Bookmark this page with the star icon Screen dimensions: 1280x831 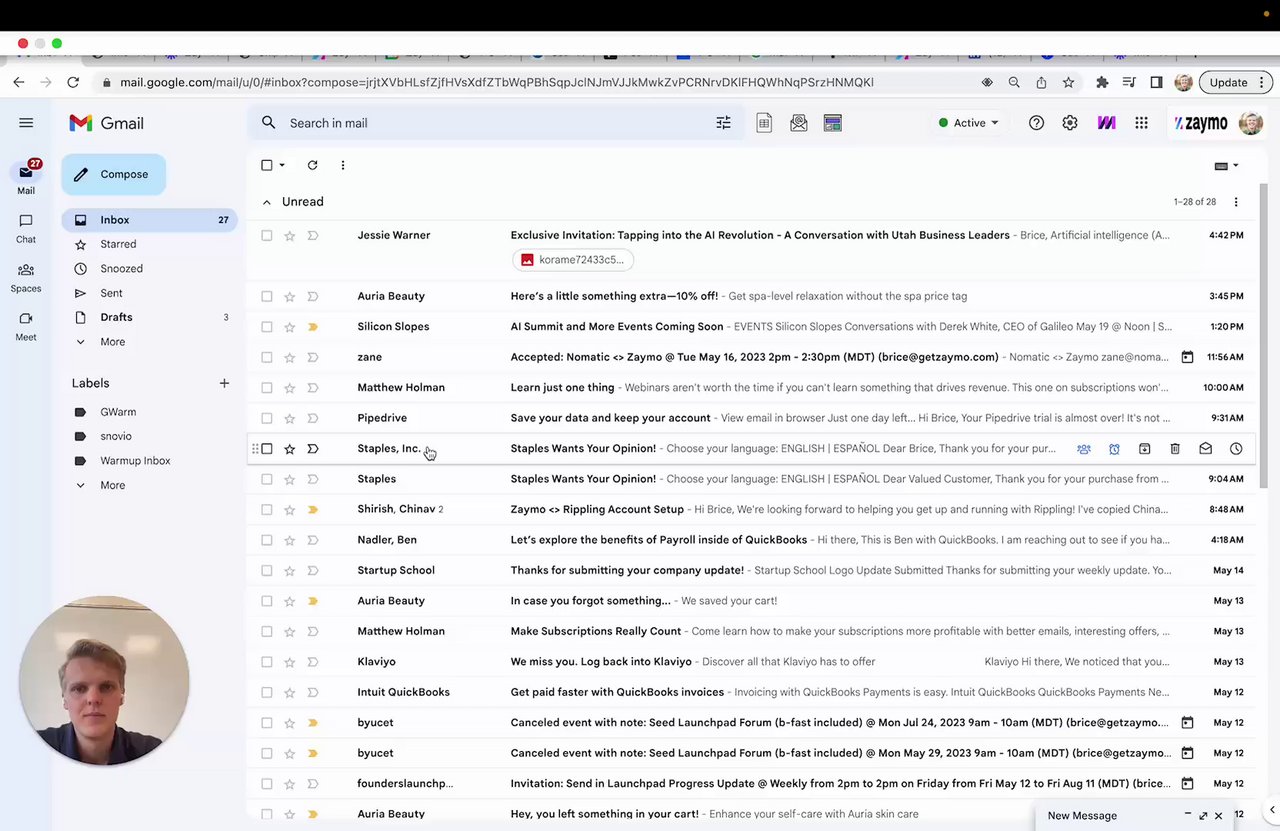pyautogui.click(x=1068, y=82)
